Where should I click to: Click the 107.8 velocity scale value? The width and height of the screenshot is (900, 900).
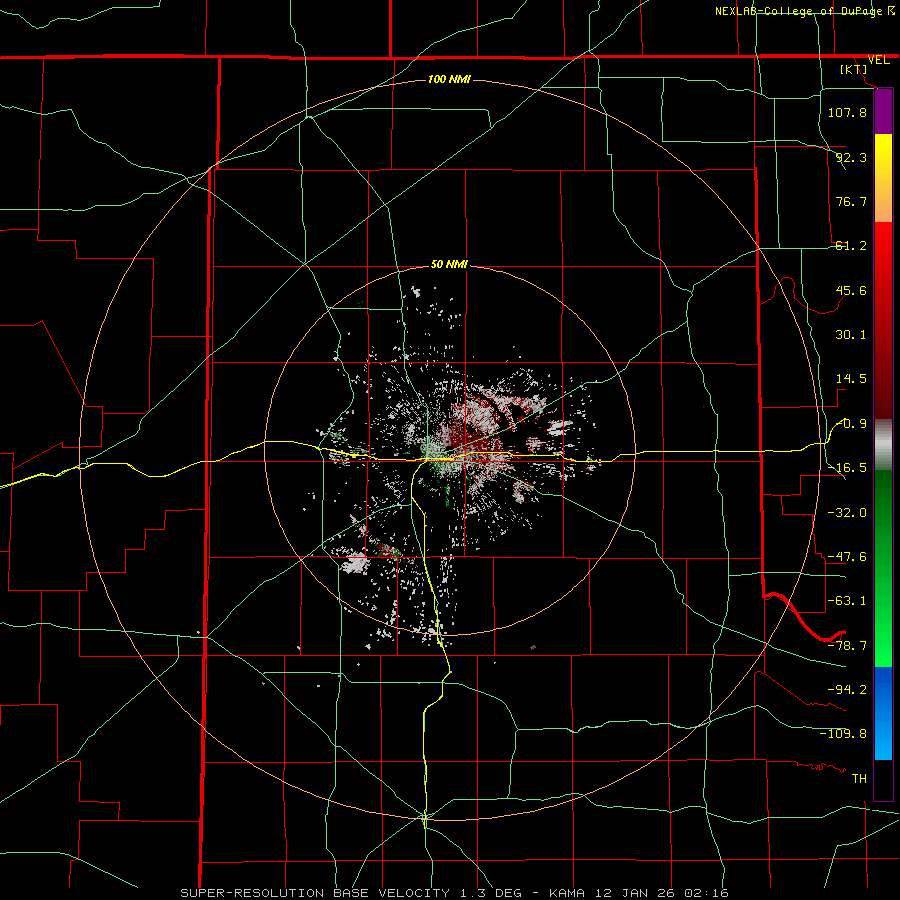pos(847,112)
